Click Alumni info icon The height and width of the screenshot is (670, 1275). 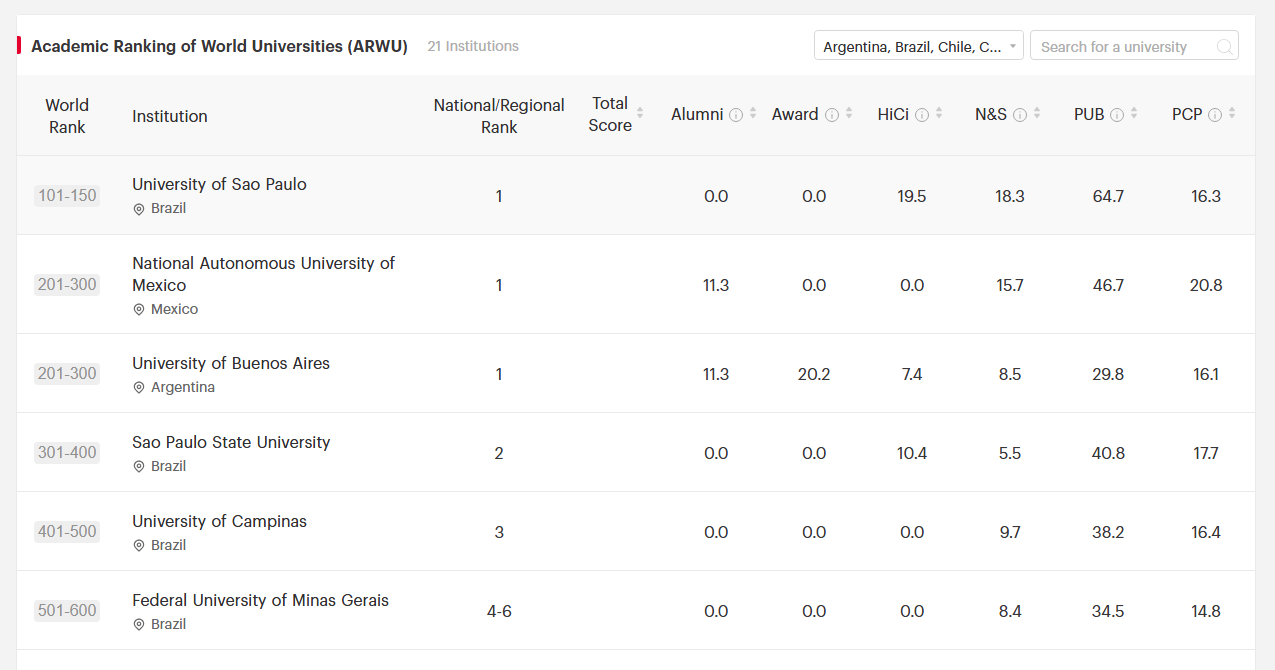[x=736, y=115]
